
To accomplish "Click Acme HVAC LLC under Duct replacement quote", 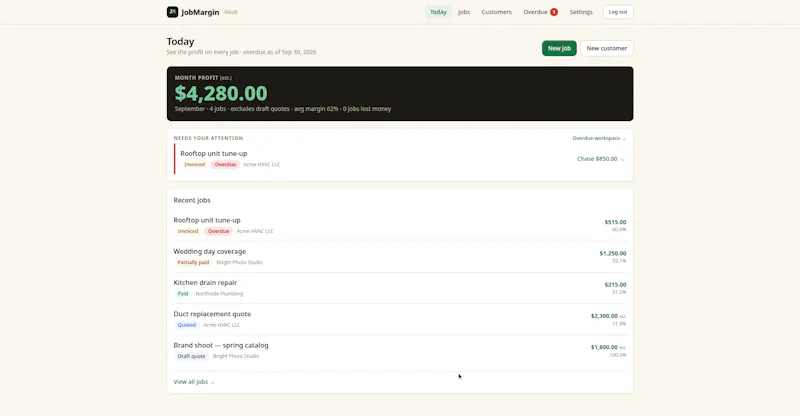I will click(221, 325).
